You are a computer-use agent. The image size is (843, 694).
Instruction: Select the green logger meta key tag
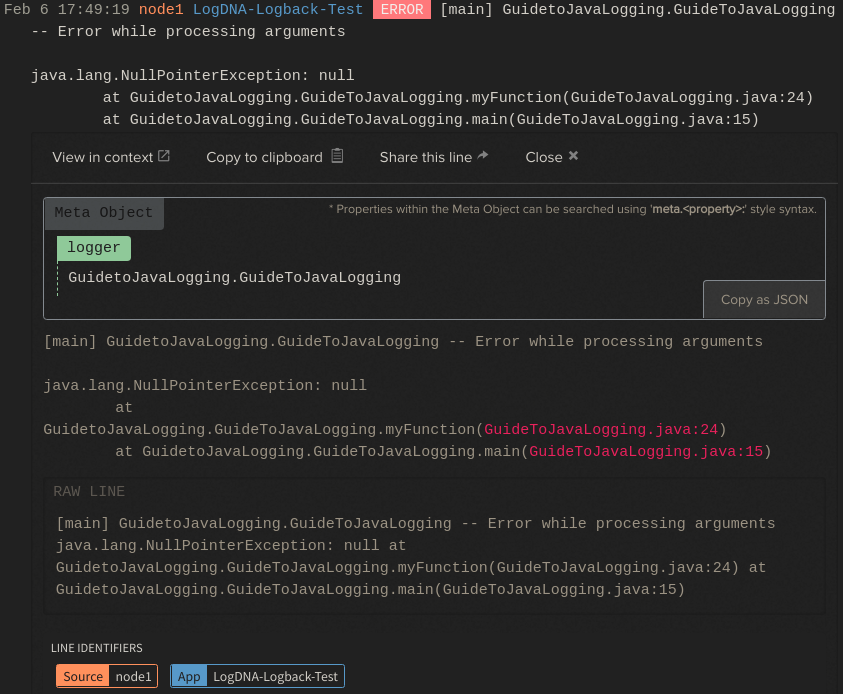coord(94,248)
